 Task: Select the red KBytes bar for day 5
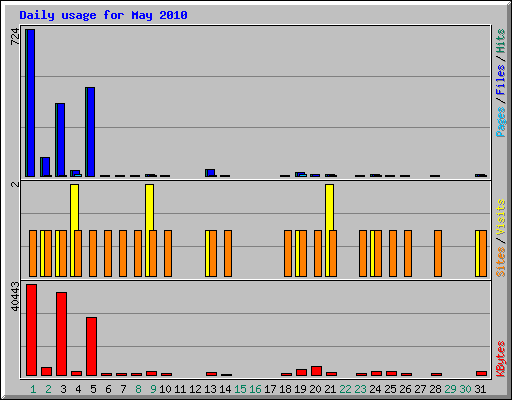click(x=92, y=347)
